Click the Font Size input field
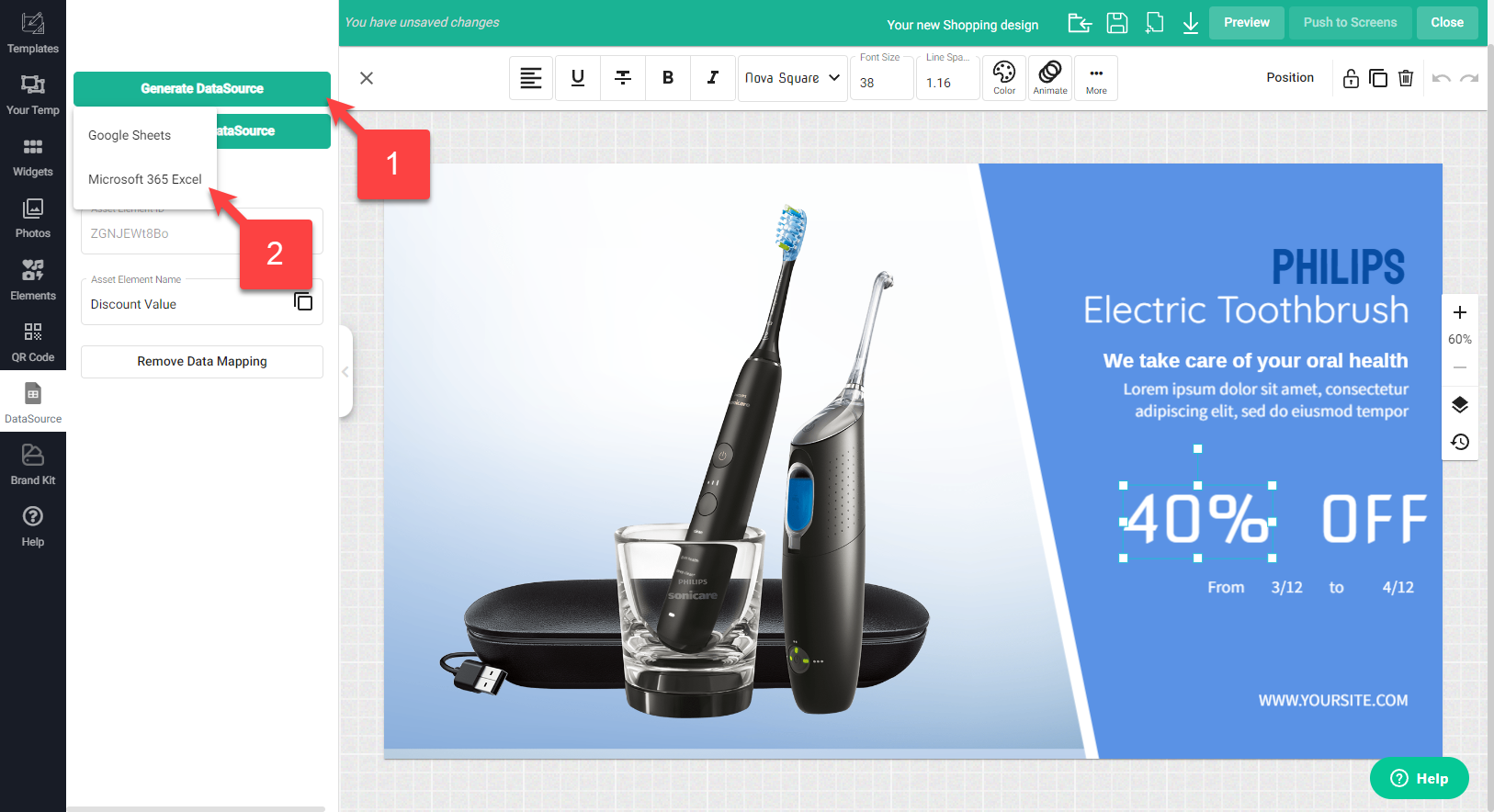Viewport: 1494px width, 812px height. [880, 83]
